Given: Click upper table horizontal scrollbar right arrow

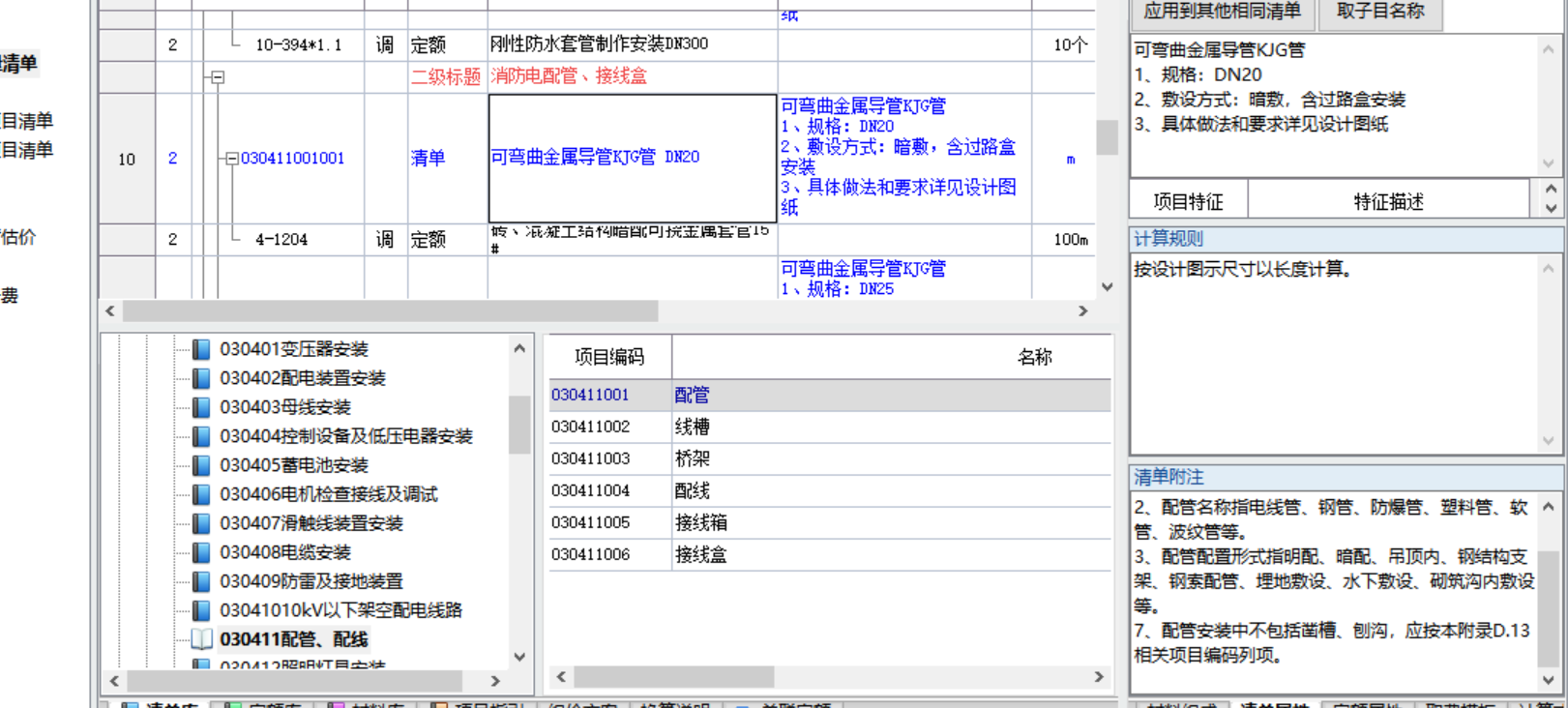Looking at the screenshot, I should point(1083,310).
